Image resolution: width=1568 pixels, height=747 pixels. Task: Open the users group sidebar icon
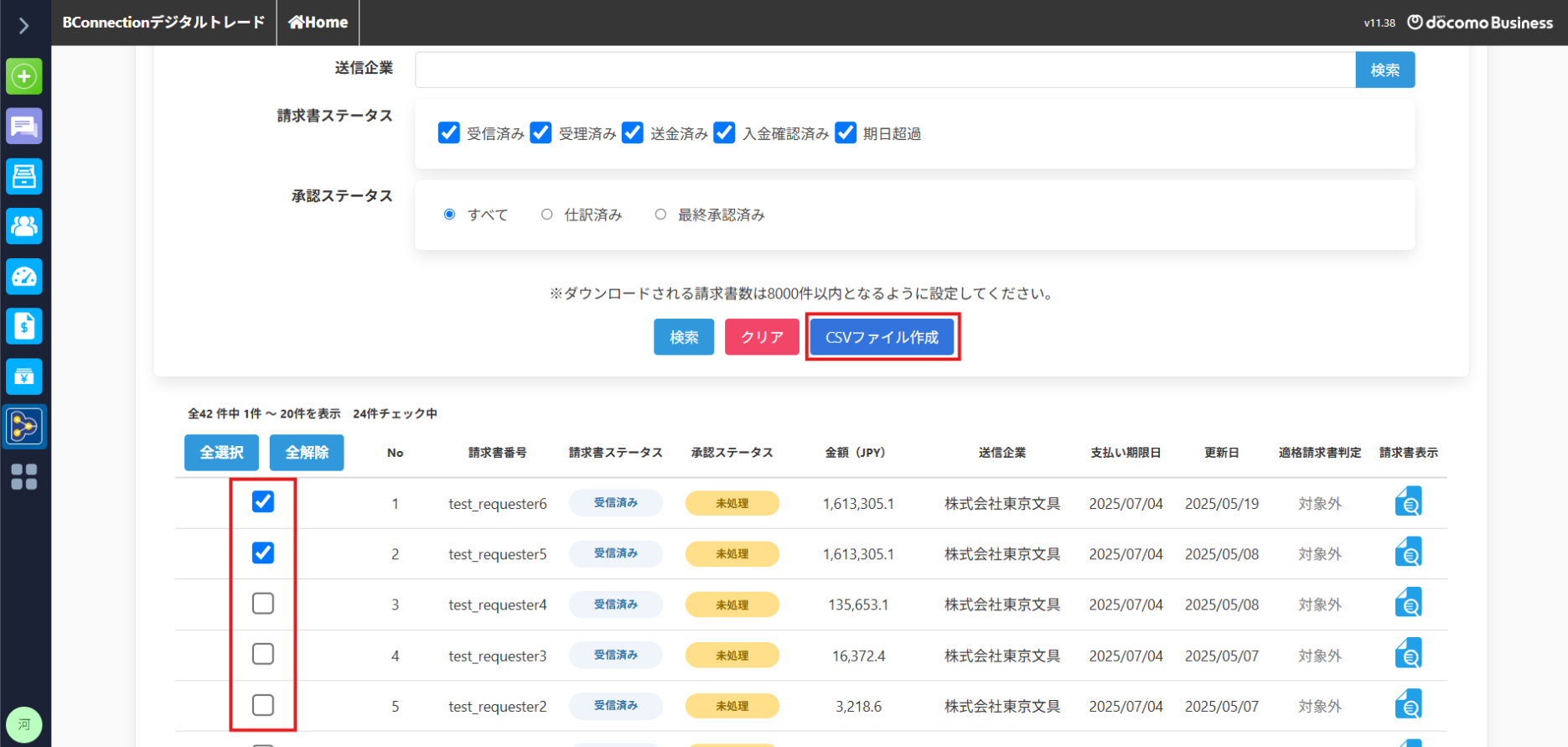pyautogui.click(x=24, y=226)
